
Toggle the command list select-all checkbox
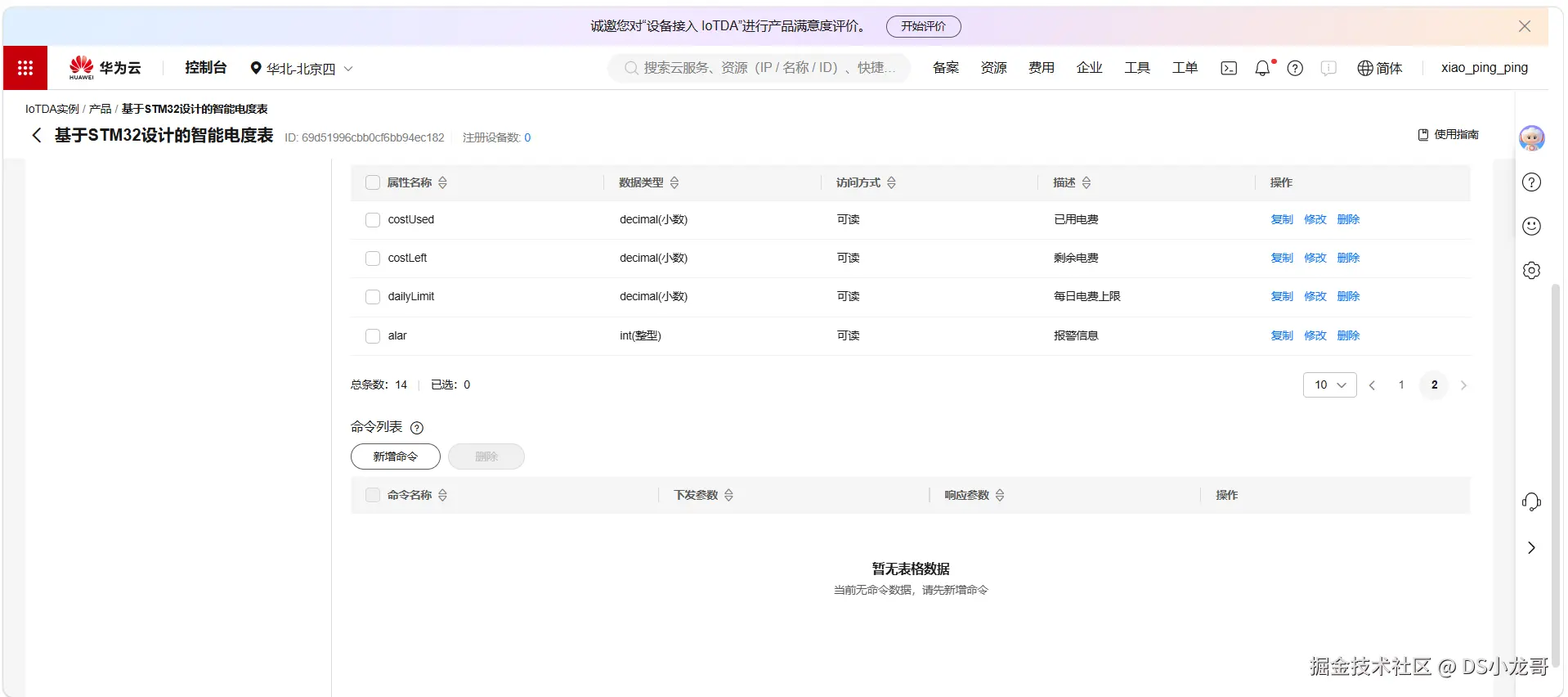(373, 495)
